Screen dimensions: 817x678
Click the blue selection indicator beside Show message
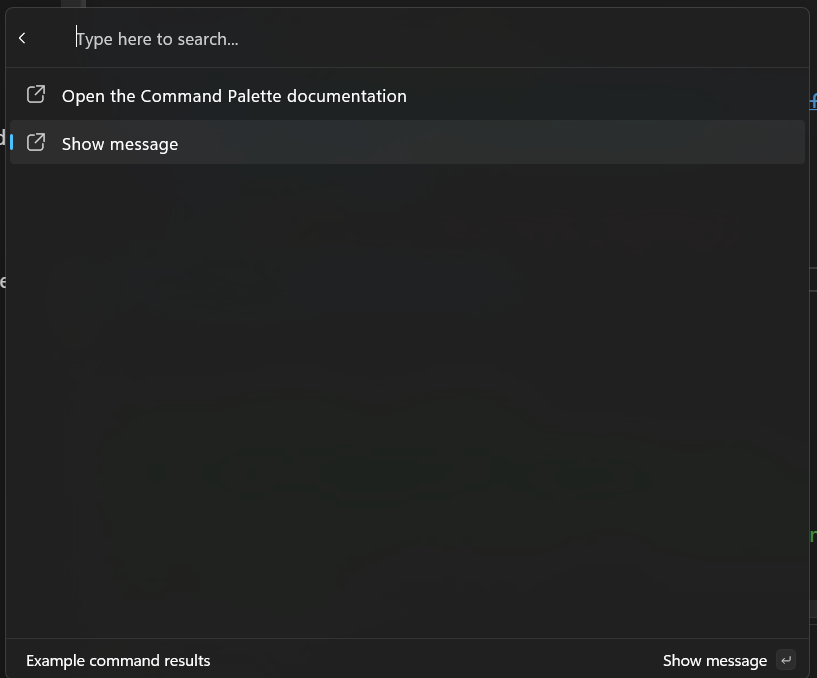coord(10,141)
